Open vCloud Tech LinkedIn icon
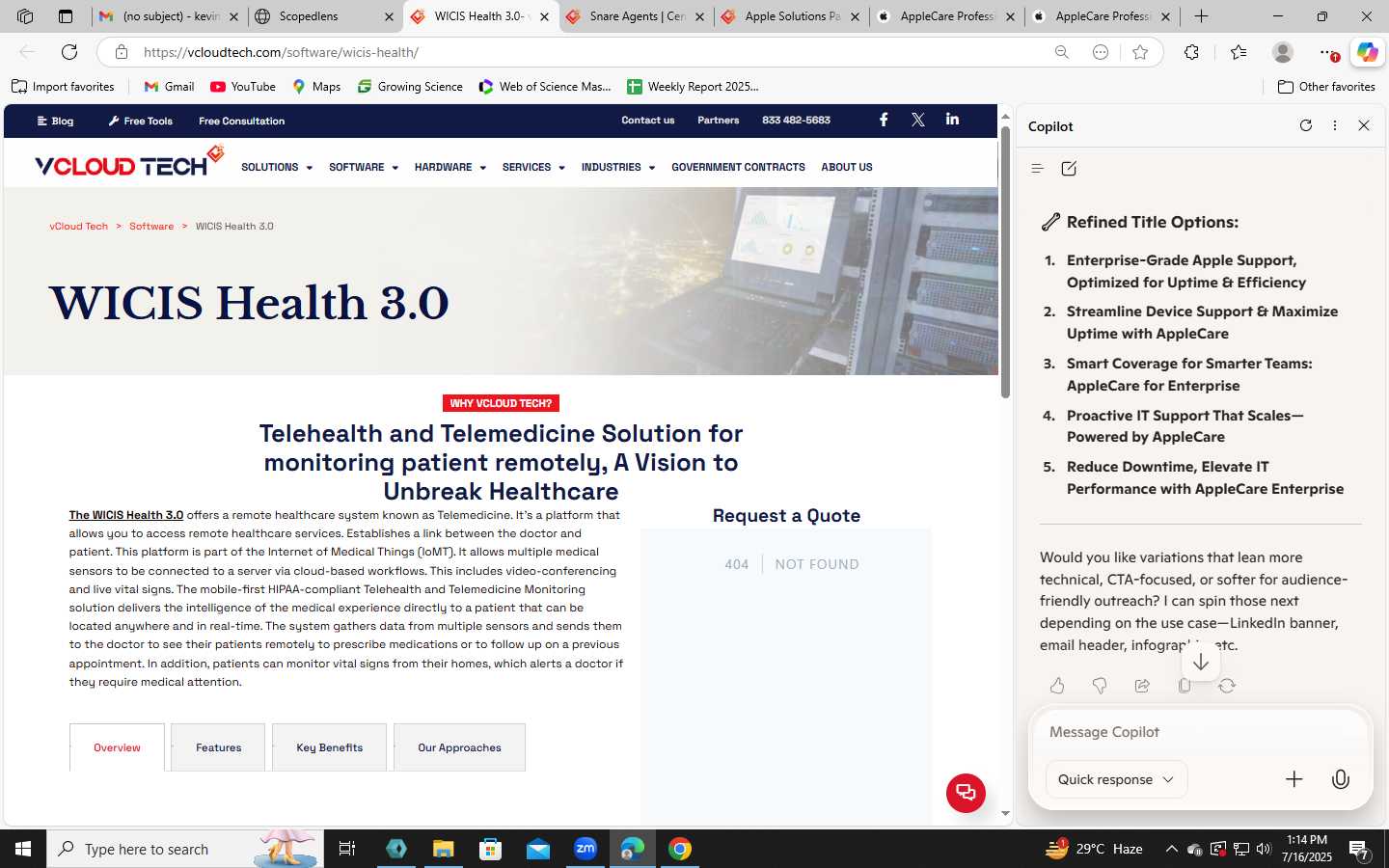The height and width of the screenshot is (868, 1389). point(952,120)
